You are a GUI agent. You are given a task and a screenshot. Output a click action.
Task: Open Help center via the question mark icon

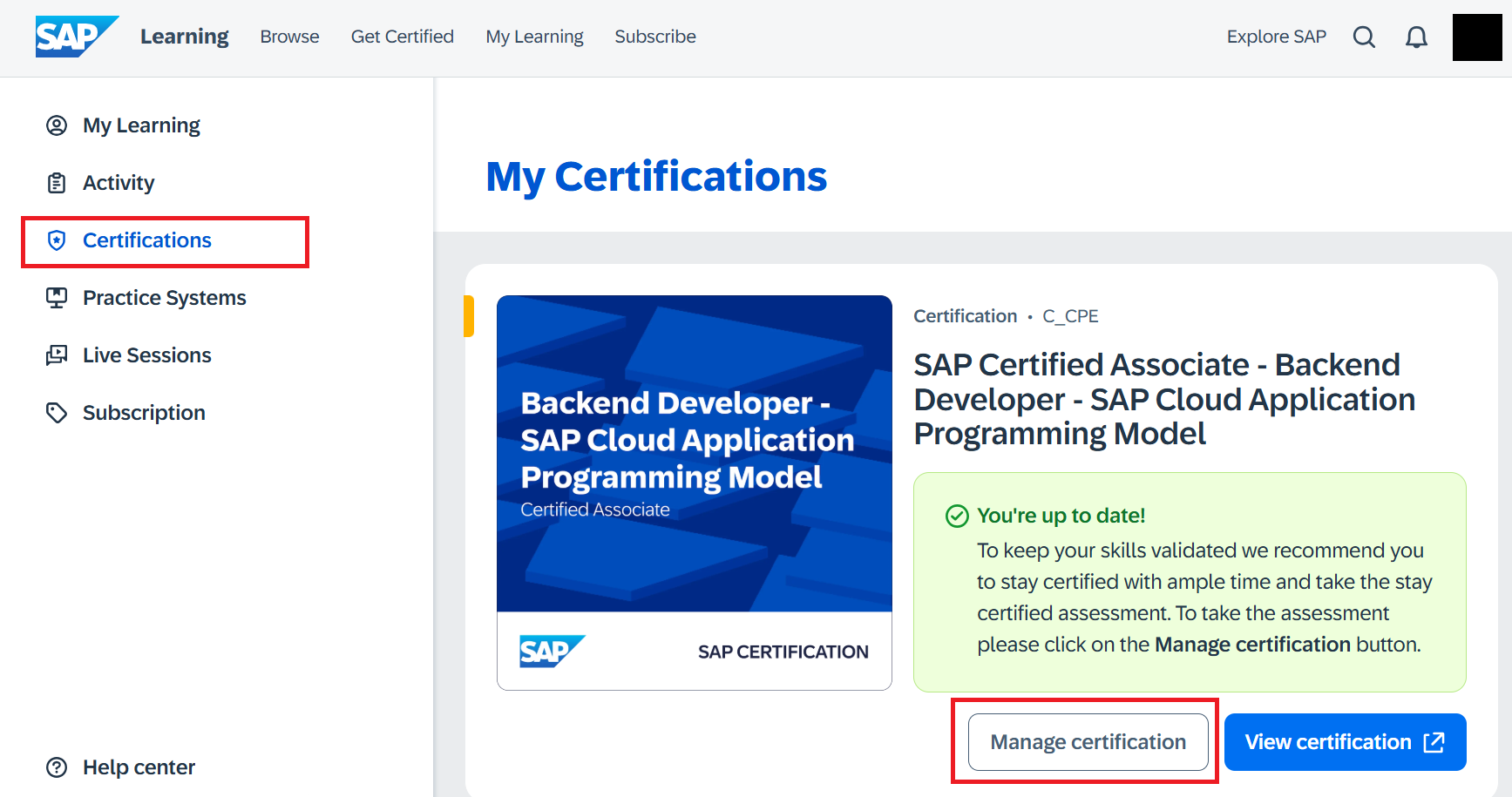point(57,767)
